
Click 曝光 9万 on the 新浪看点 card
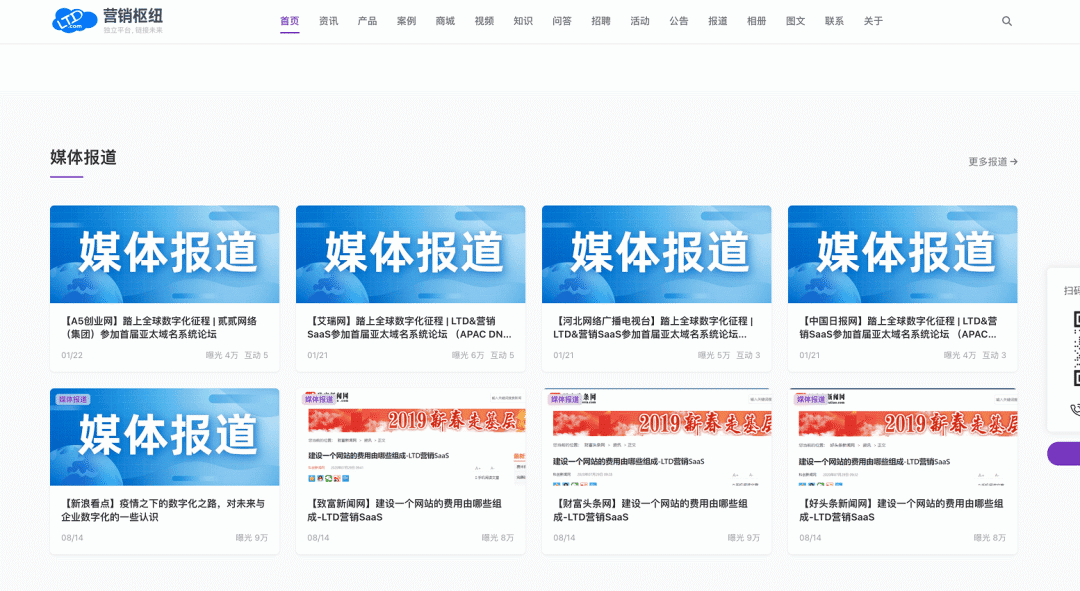(x=251, y=538)
